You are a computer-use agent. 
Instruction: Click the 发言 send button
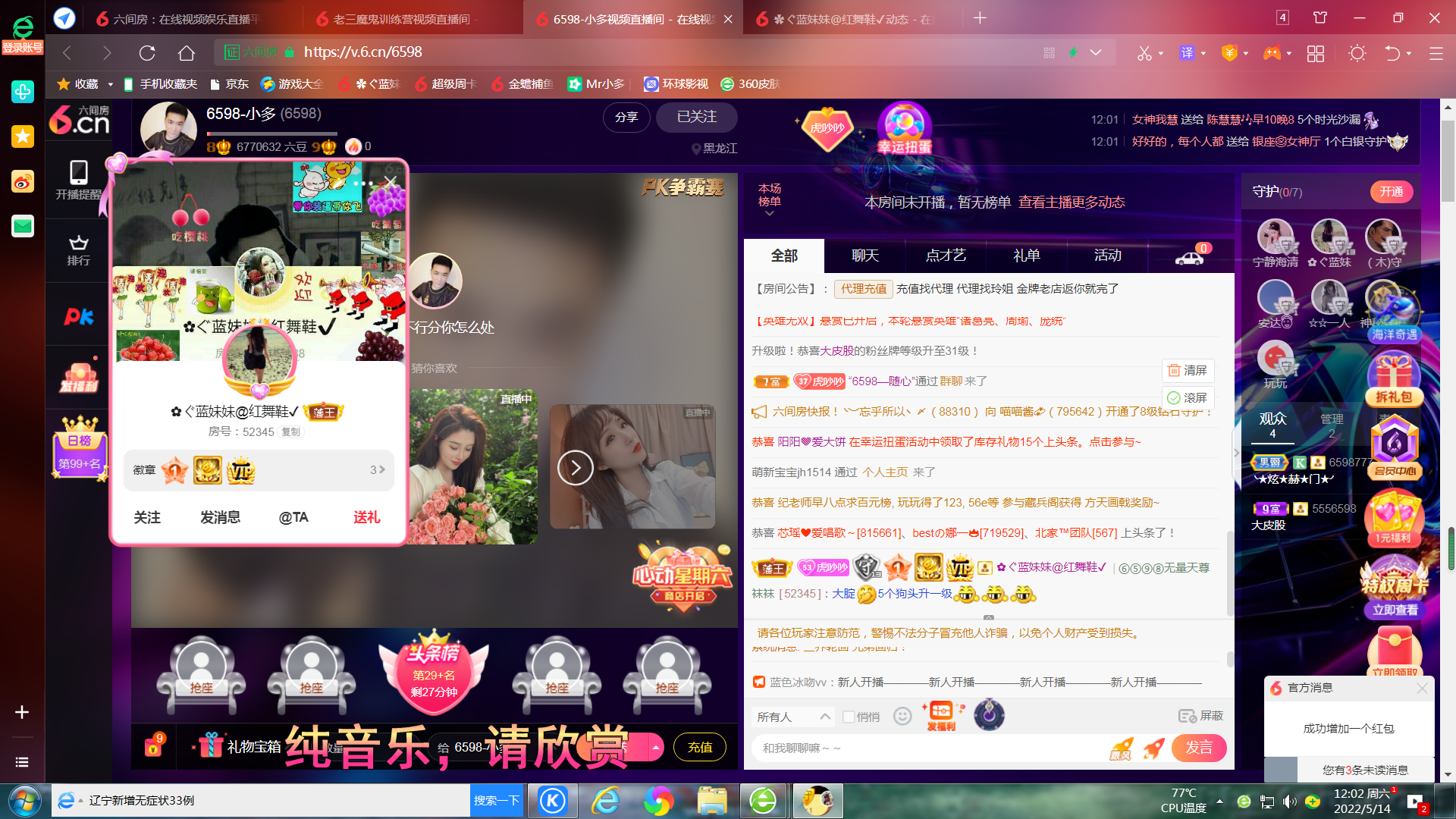(x=1199, y=748)
